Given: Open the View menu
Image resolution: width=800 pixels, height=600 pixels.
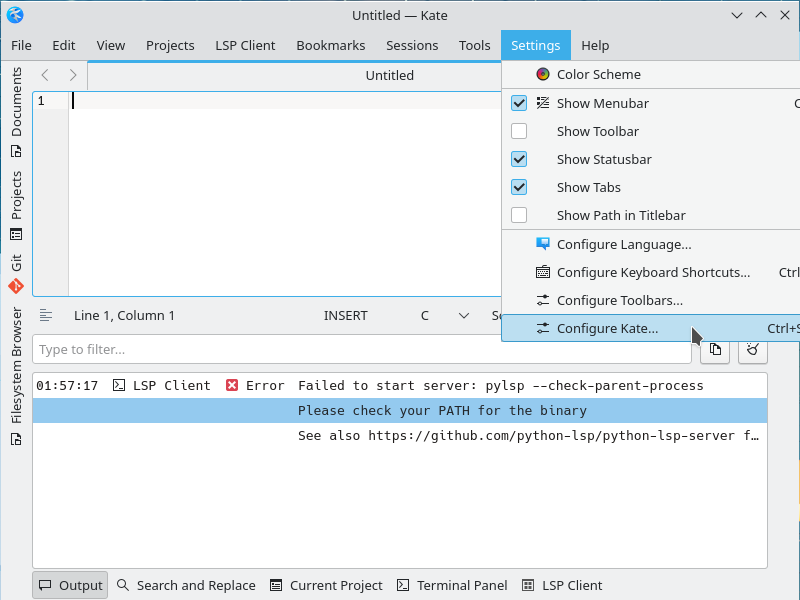Looking at the screenshot, I should pos(111,45).
